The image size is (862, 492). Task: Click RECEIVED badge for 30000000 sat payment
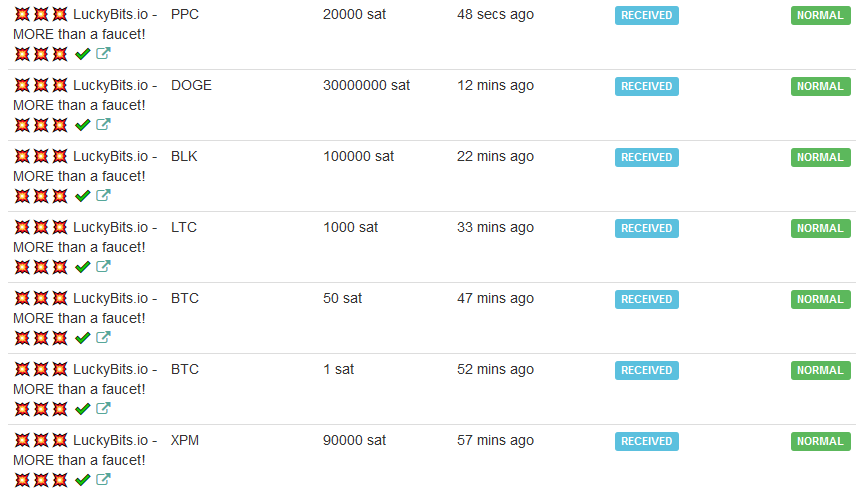click(646, 86)
